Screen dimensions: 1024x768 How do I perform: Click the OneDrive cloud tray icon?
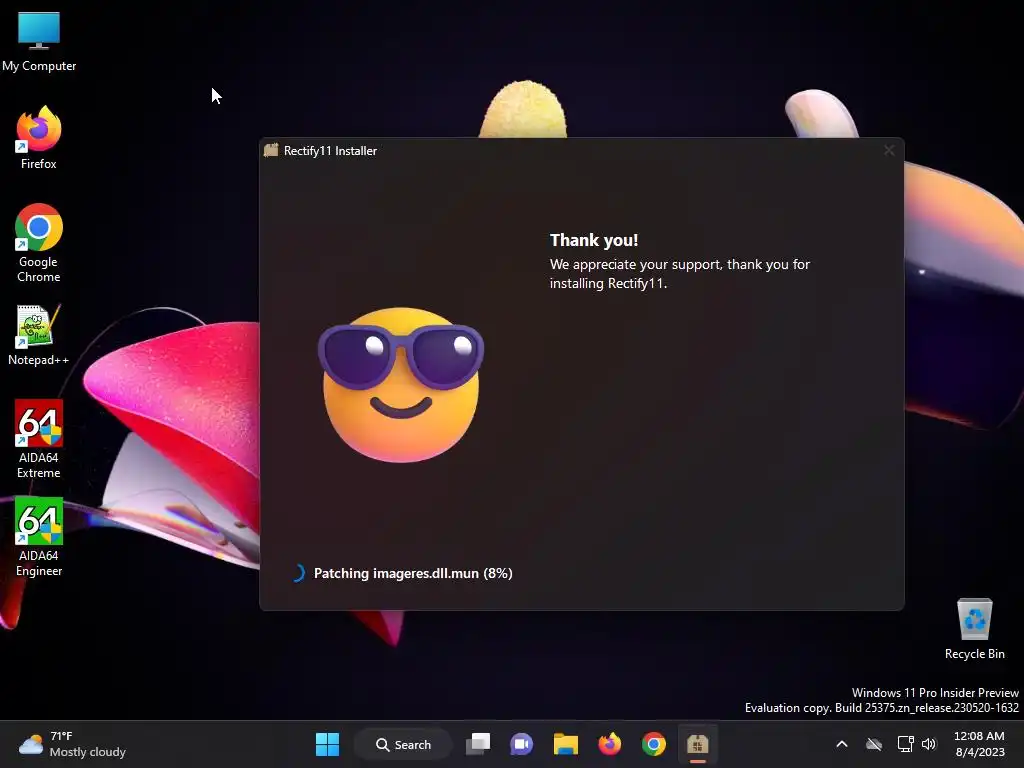click(874, 744)
